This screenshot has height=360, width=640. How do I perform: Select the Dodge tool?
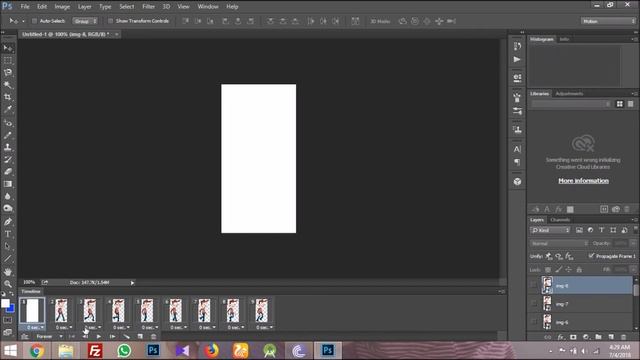(x=8, y=209)
